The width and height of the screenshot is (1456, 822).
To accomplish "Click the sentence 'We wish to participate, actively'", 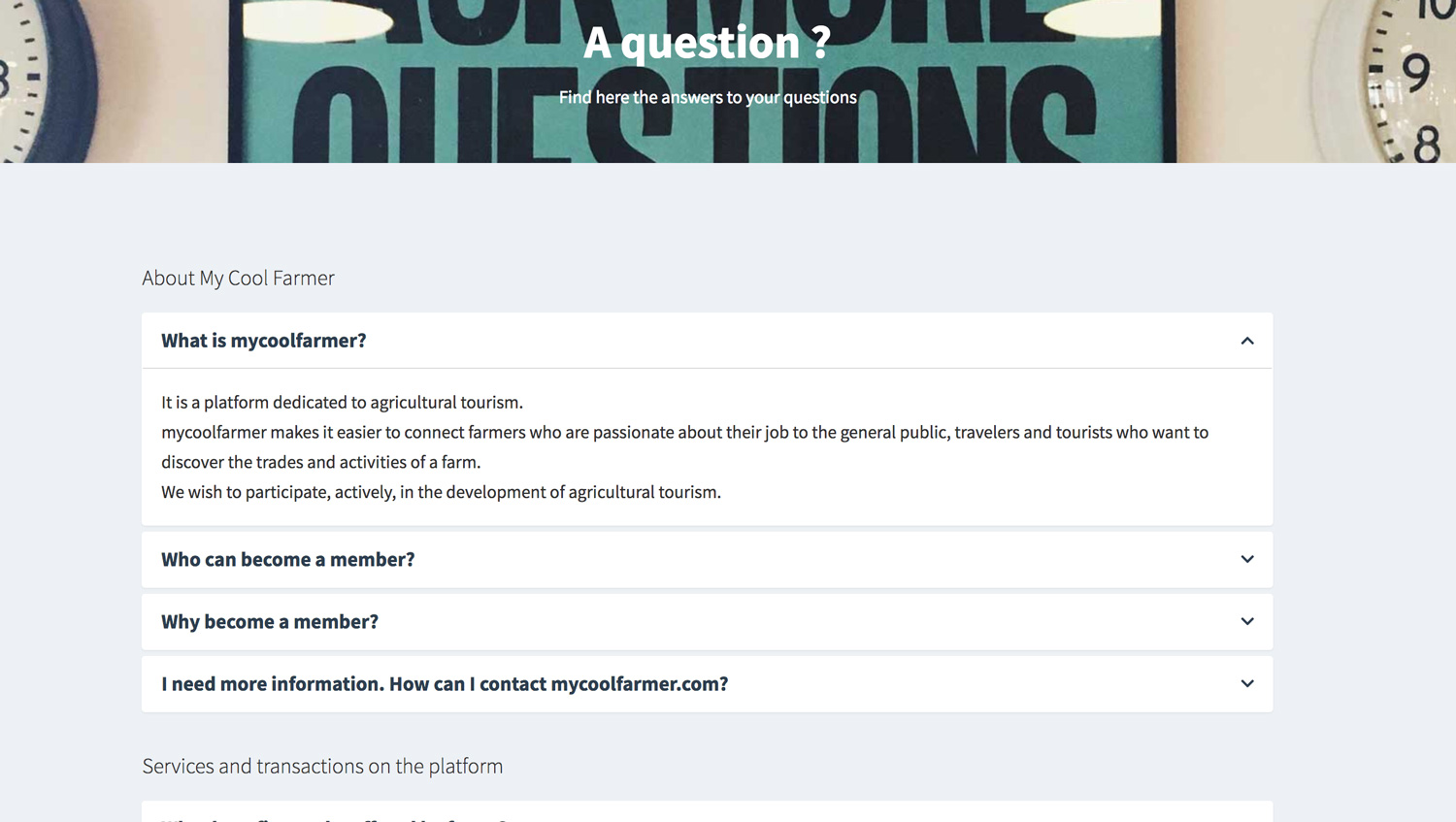I will pos(441,492).
